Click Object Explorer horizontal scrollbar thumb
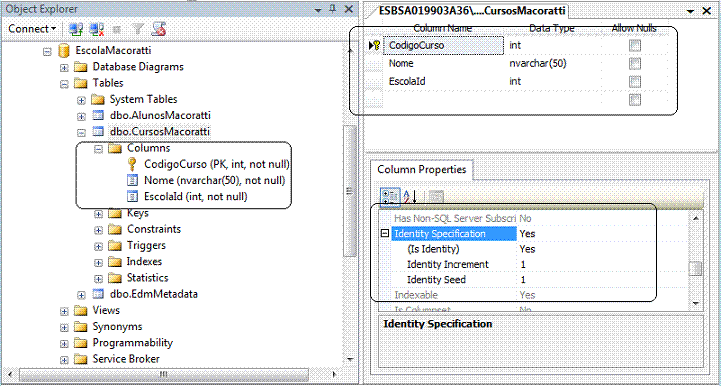This screenshot has height=386, width=721. click(x=164, y=374)
